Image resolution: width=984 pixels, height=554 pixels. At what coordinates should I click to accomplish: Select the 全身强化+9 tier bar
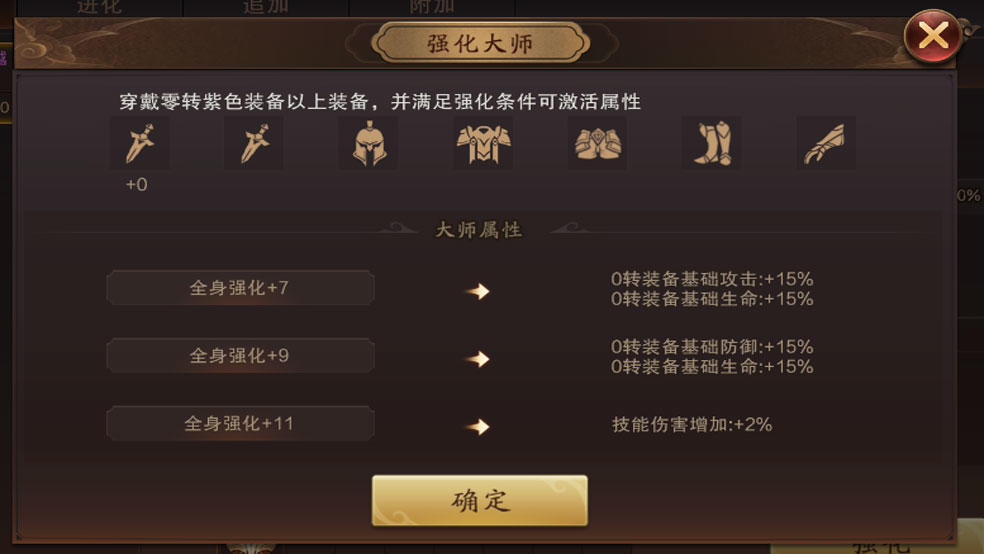click(240, 356)
